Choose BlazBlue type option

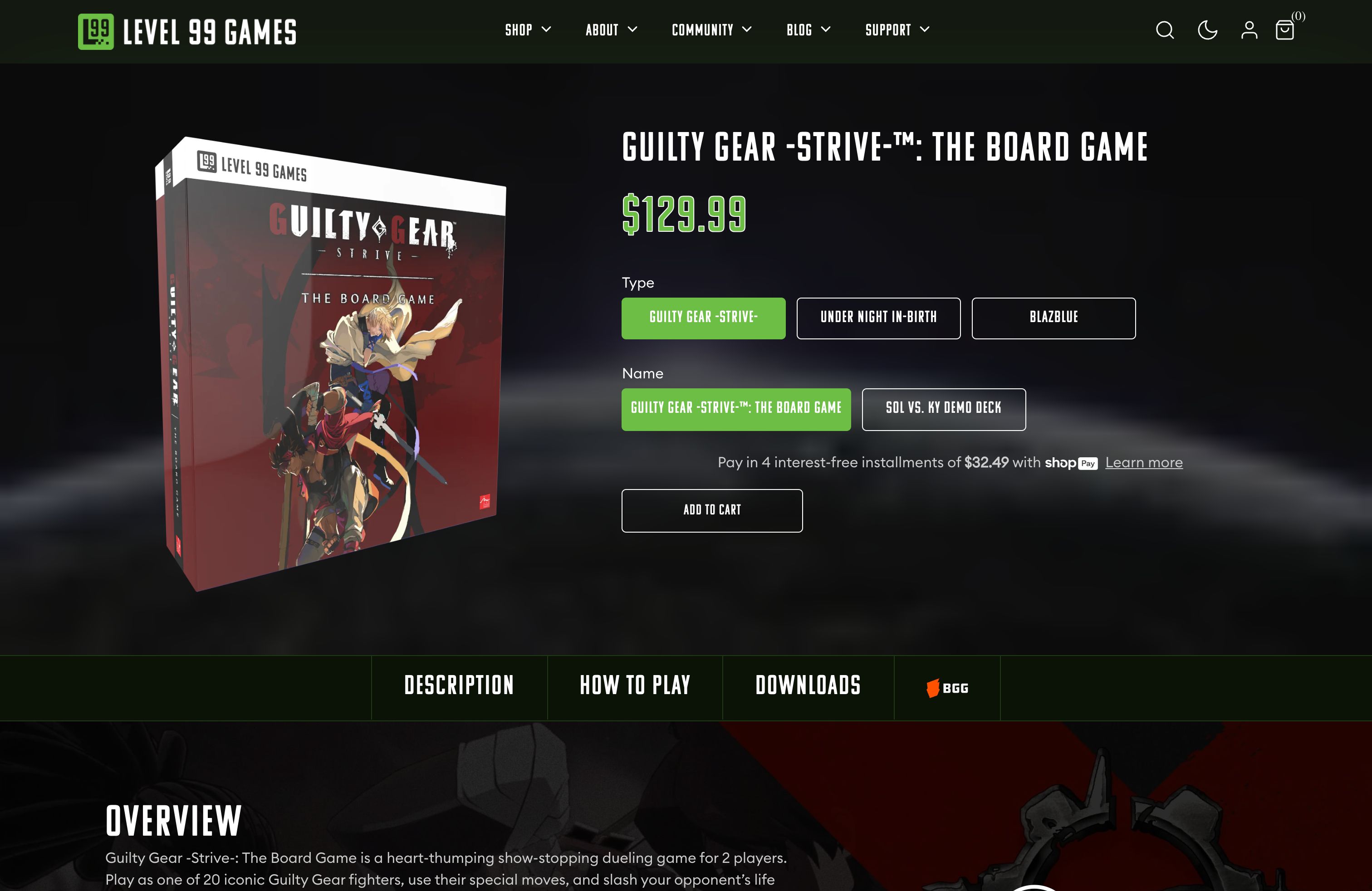[x=1054, y=318]
